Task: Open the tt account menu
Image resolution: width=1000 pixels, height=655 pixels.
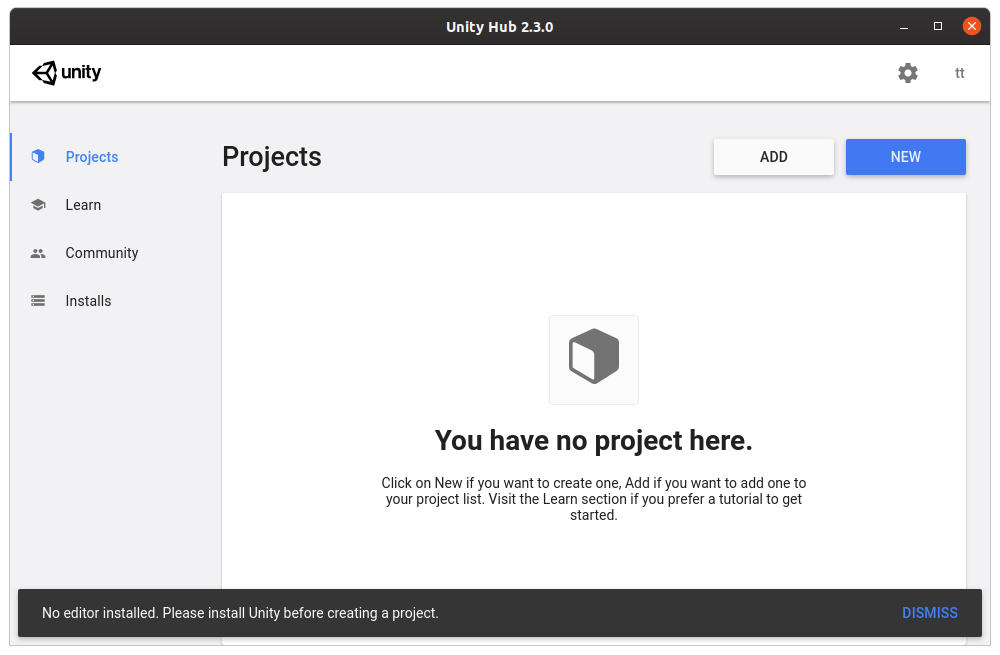Action: pyautogui.click(x=959, y=72)
